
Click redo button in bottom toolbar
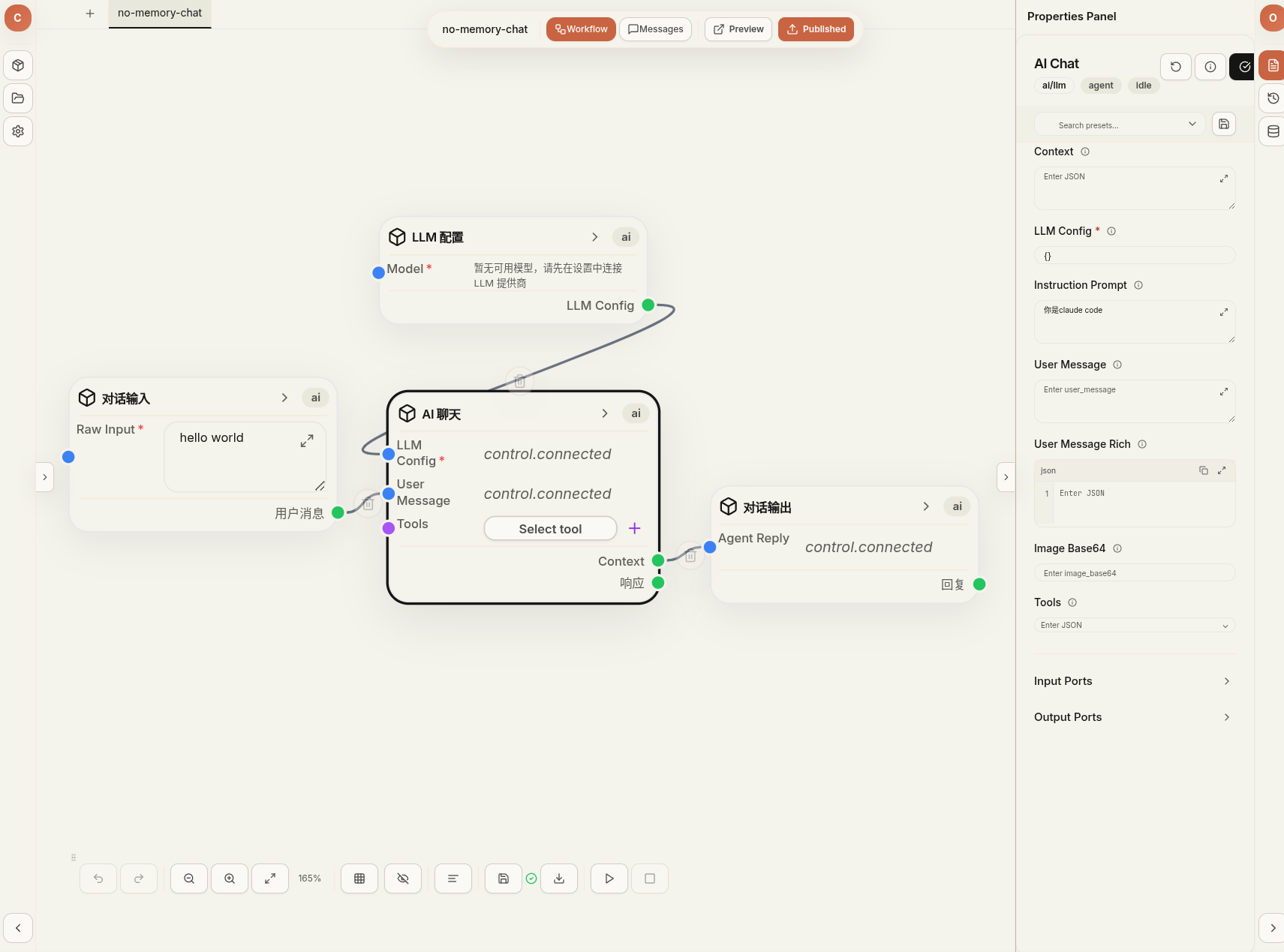click(139, 878)
